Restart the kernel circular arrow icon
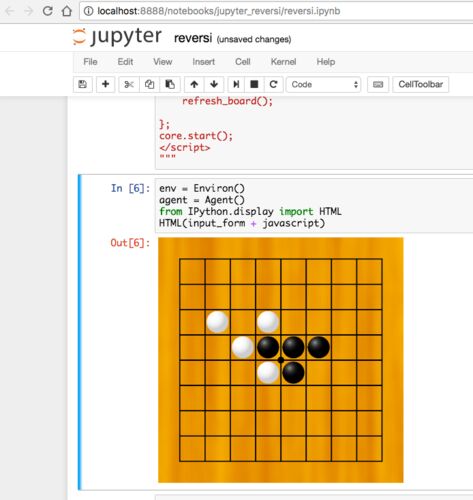 [x=274, y=84]
